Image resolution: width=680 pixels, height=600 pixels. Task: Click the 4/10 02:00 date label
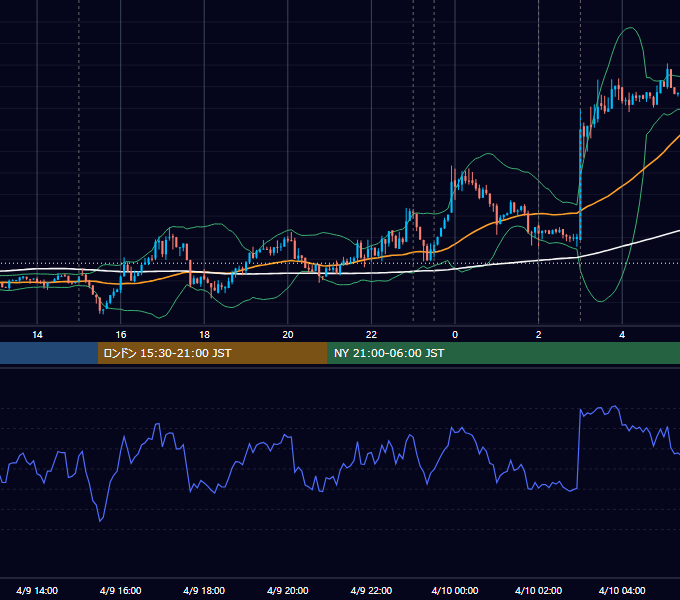[539, 590]
